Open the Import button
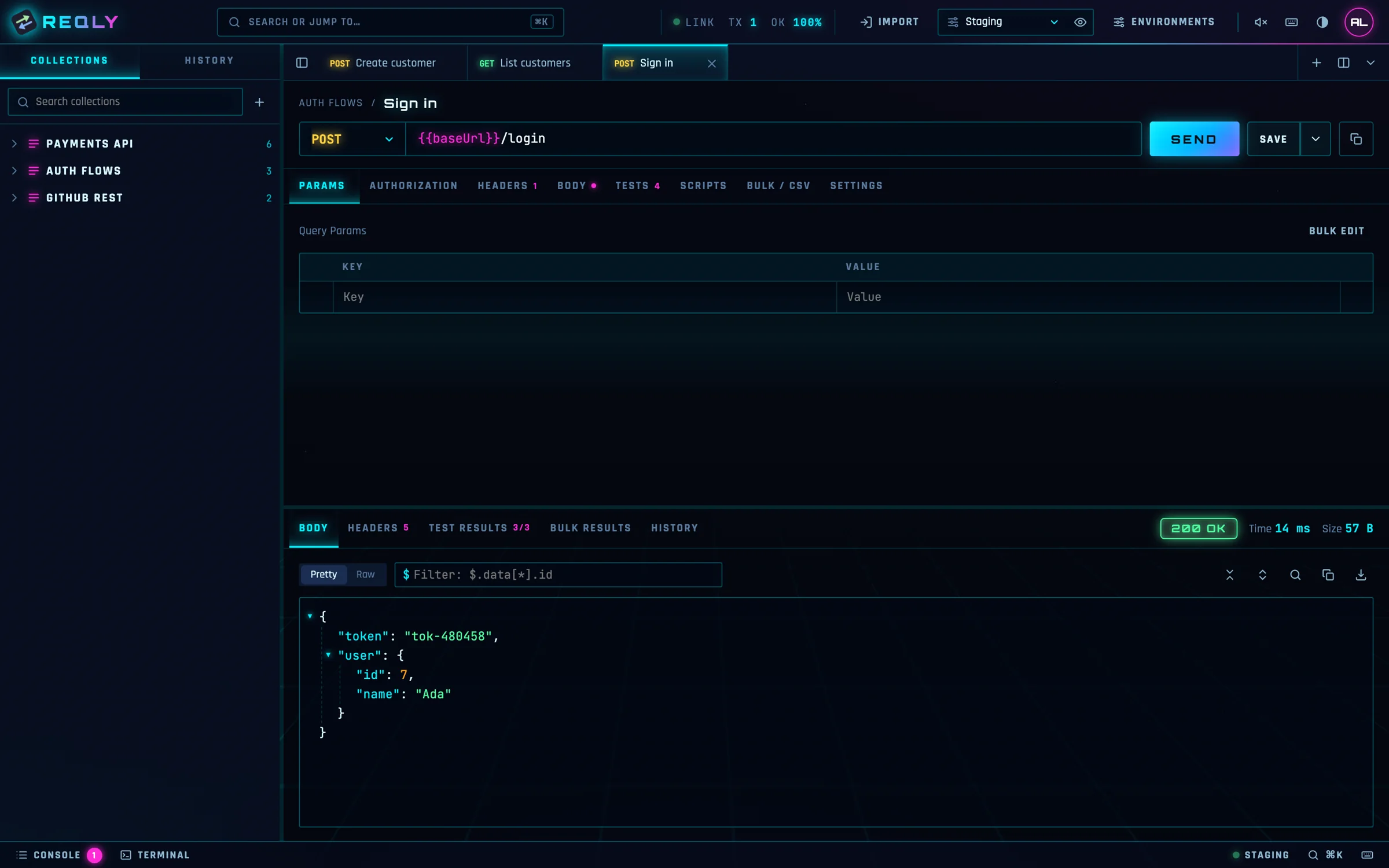The height and width of the screenshot is (868, 1389). (x=889, y=22)
